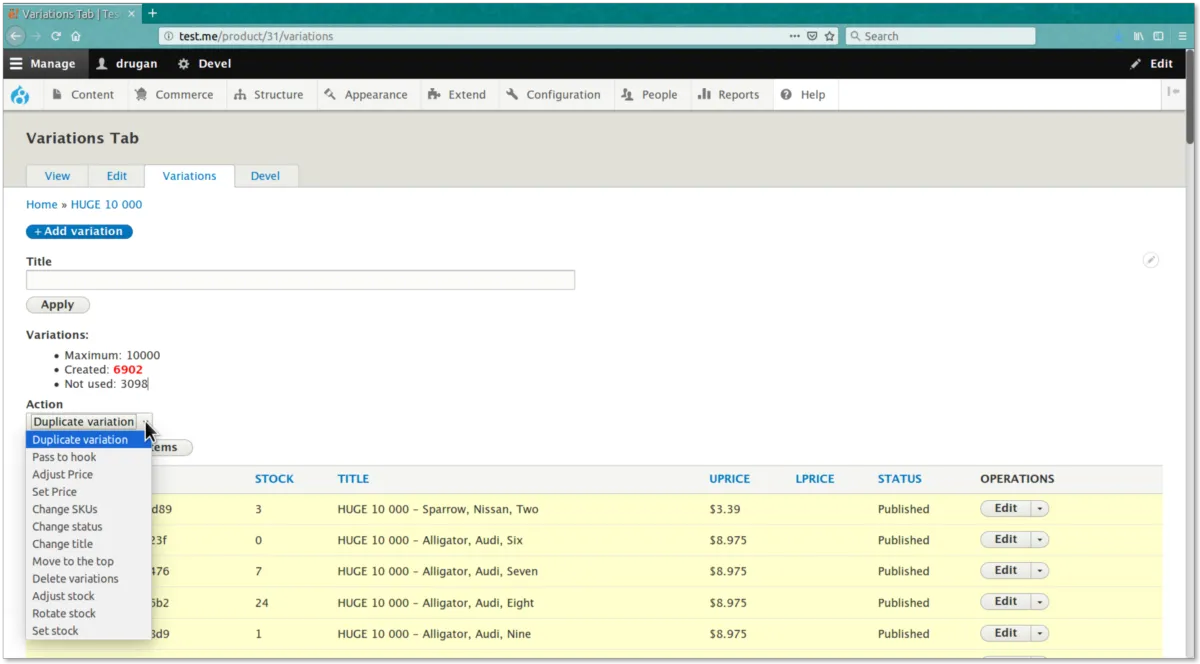This screenshot has width=1200, height=664.
Task: Expand Edit operations arrow for Sparrow, Nissan, Two
Action: click(1040, 509)
